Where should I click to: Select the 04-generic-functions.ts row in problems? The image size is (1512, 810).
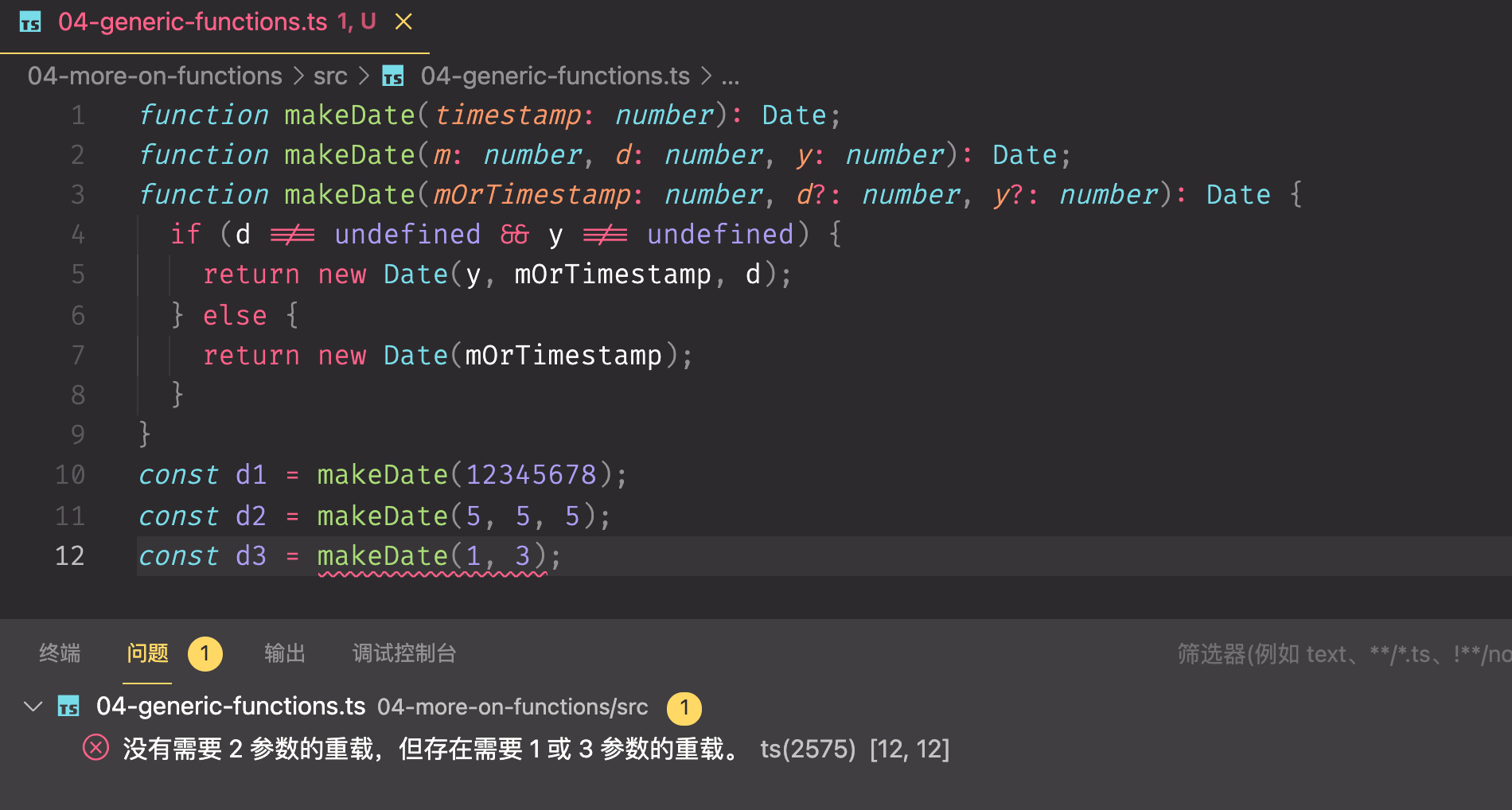pos(756,707)
